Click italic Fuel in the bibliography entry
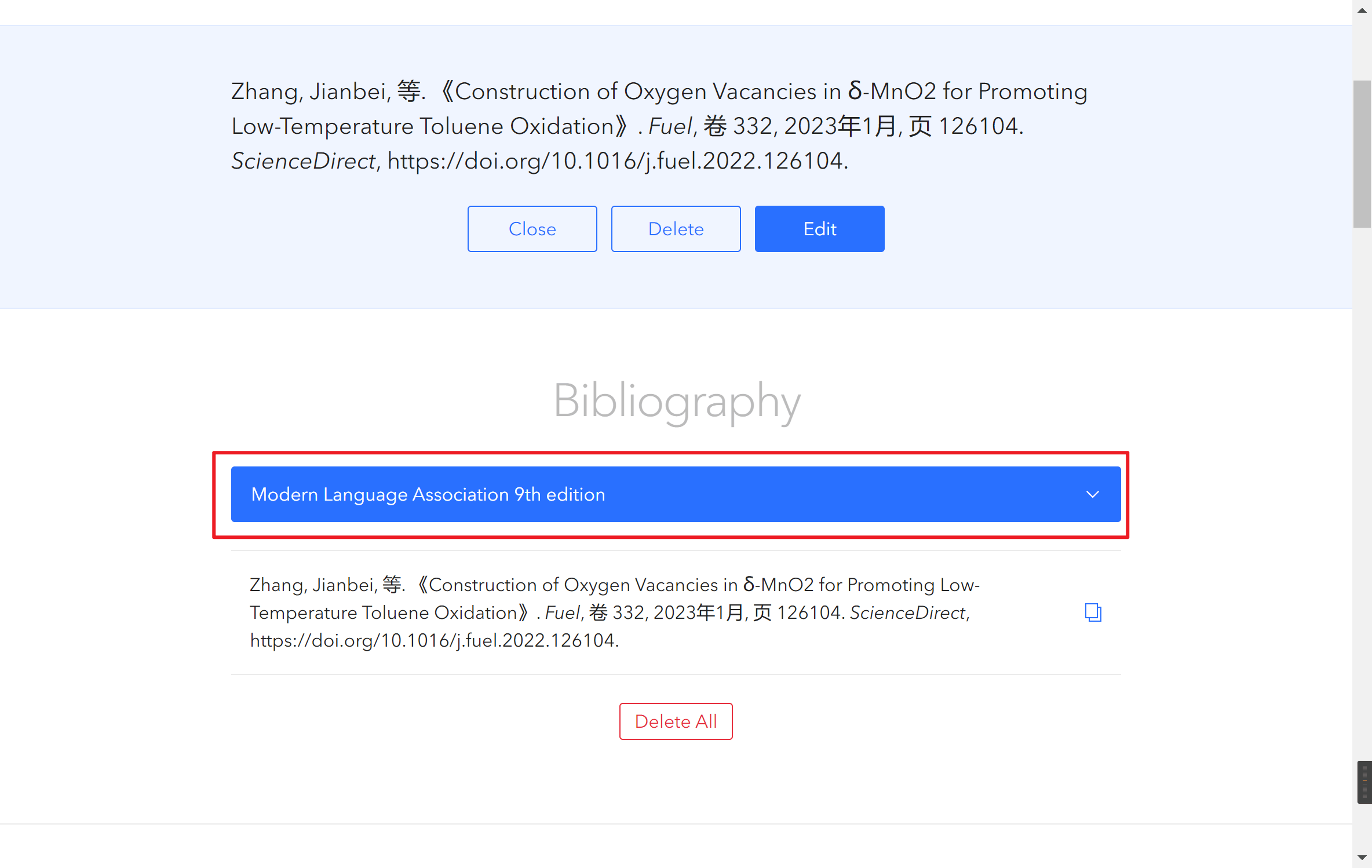1372x868 pixels. [562, 612]
